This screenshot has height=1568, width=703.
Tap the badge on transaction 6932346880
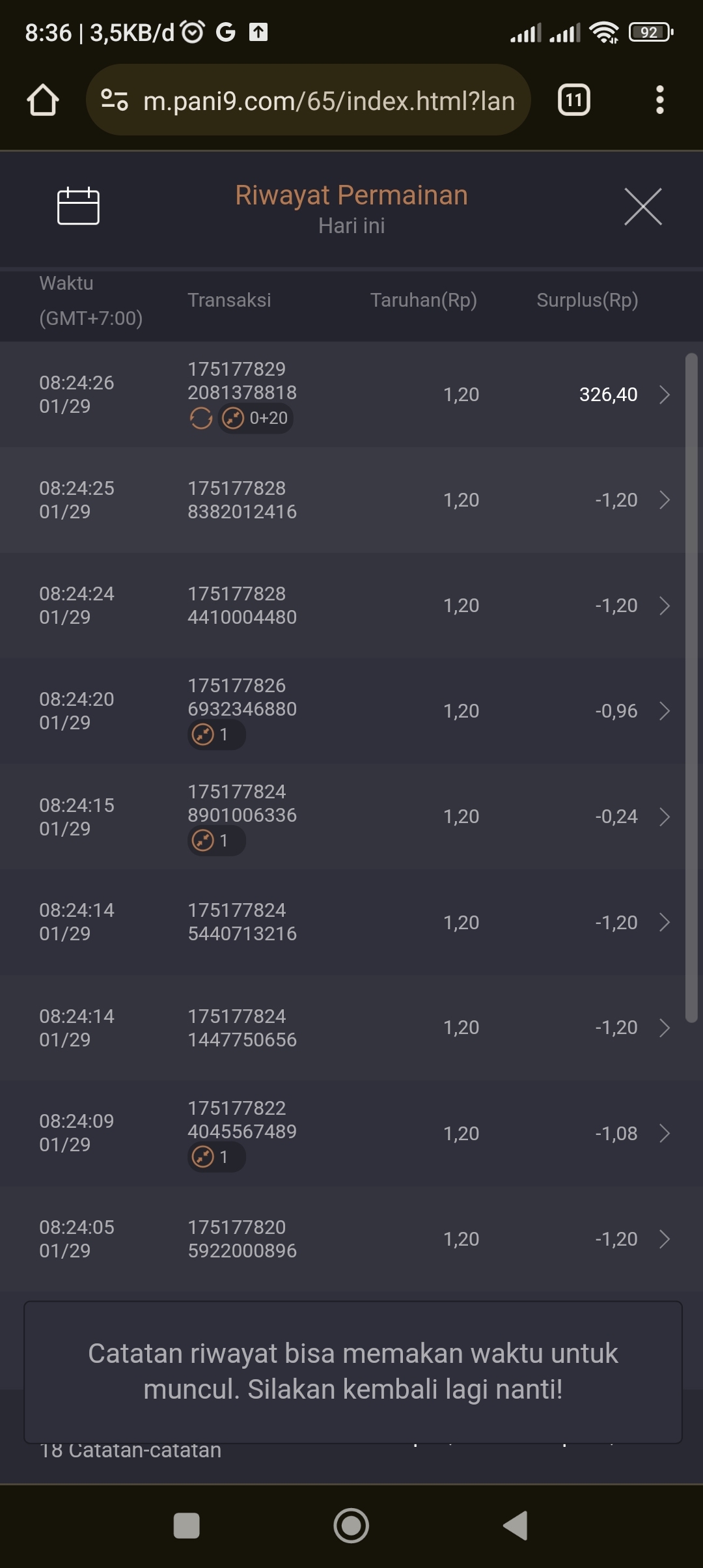(216, 735)
